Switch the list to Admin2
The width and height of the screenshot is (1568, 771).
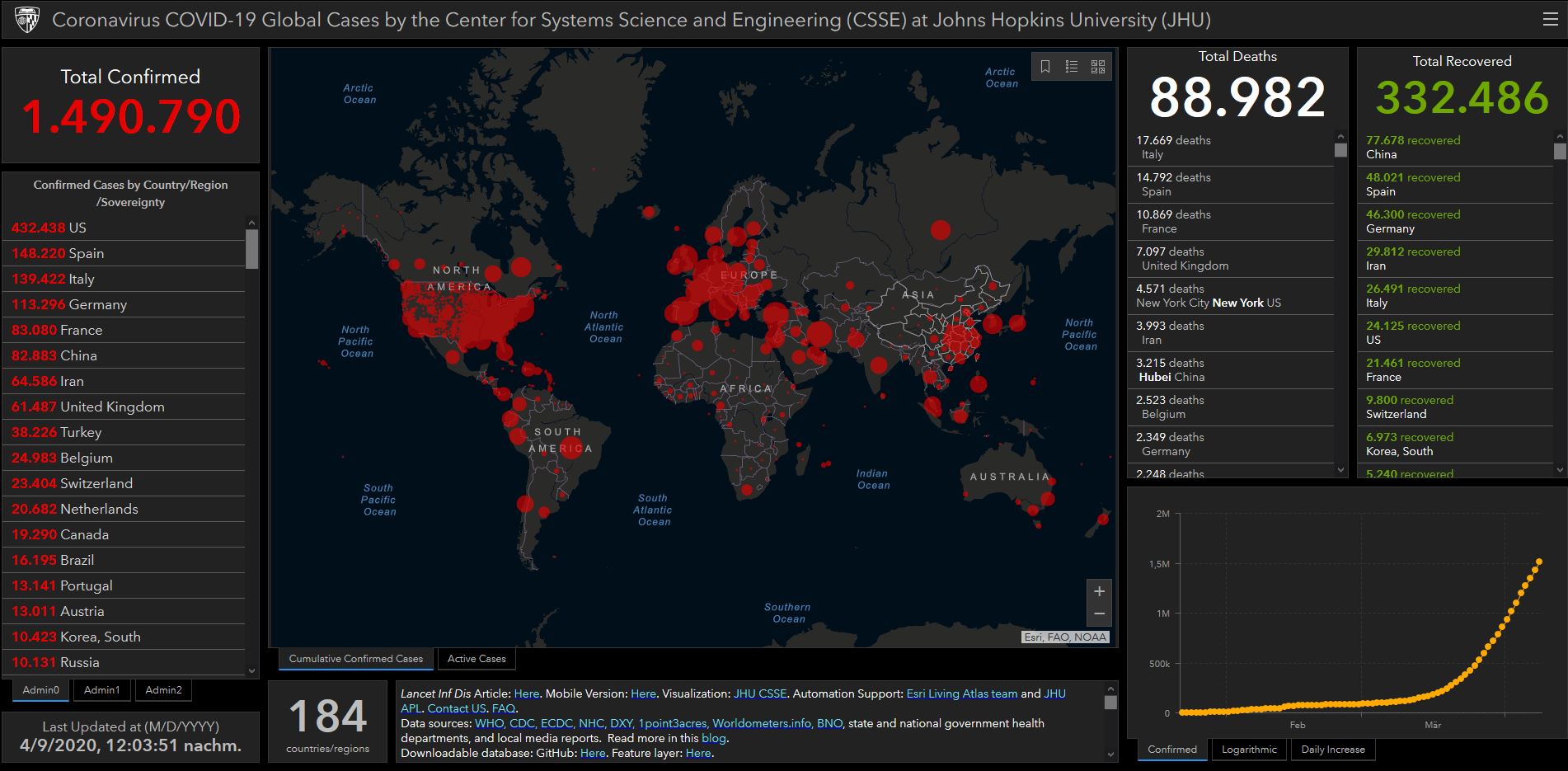(163, 690)
